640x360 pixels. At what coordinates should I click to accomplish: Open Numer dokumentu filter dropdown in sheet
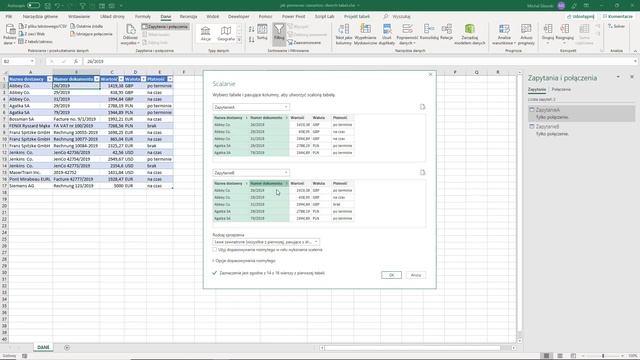click(97, 79)
